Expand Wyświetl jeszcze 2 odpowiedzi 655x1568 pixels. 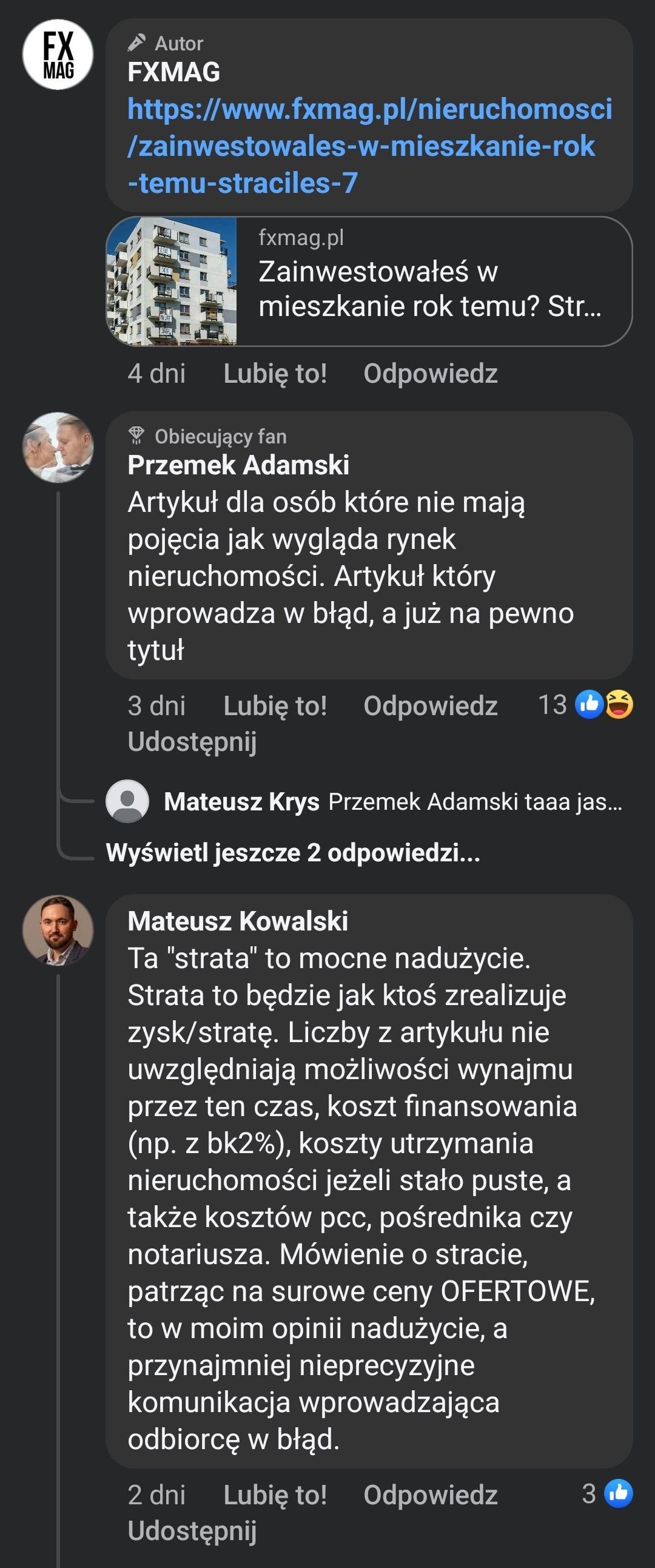pyautogui.click(x=293, y=853)
